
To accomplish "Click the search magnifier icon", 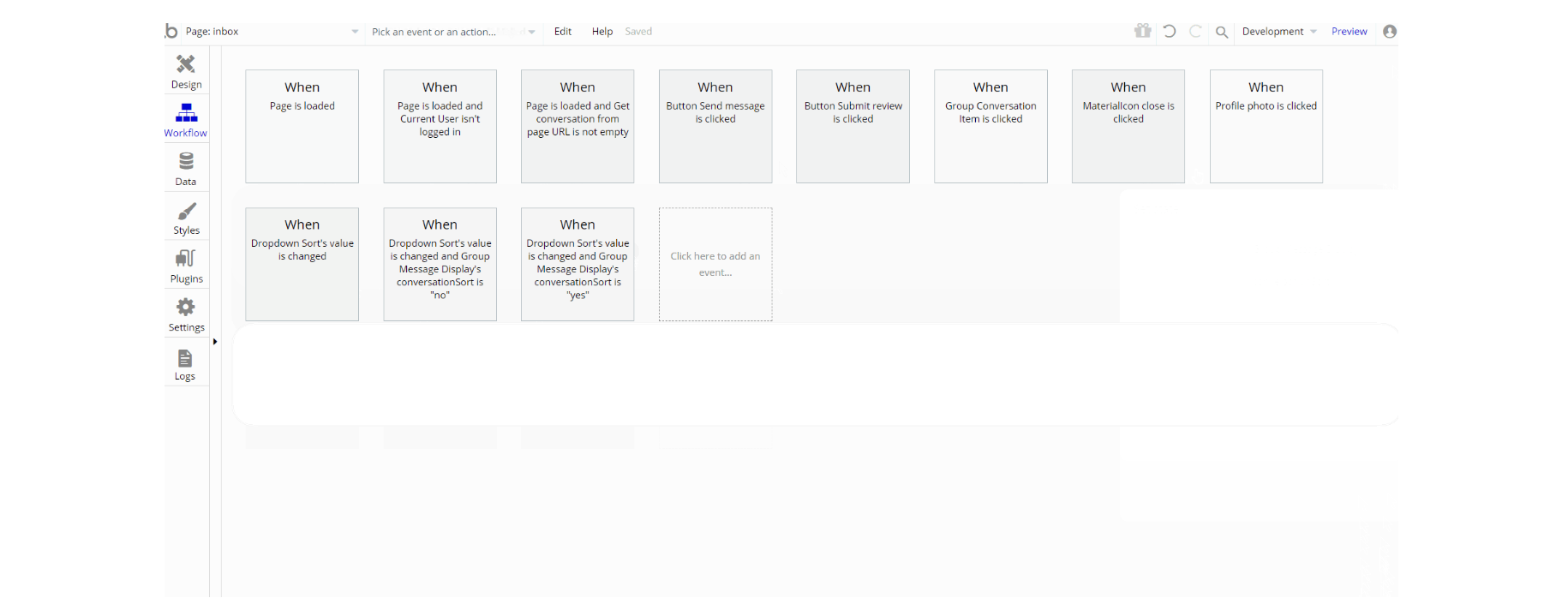I will click(1222, 32).
